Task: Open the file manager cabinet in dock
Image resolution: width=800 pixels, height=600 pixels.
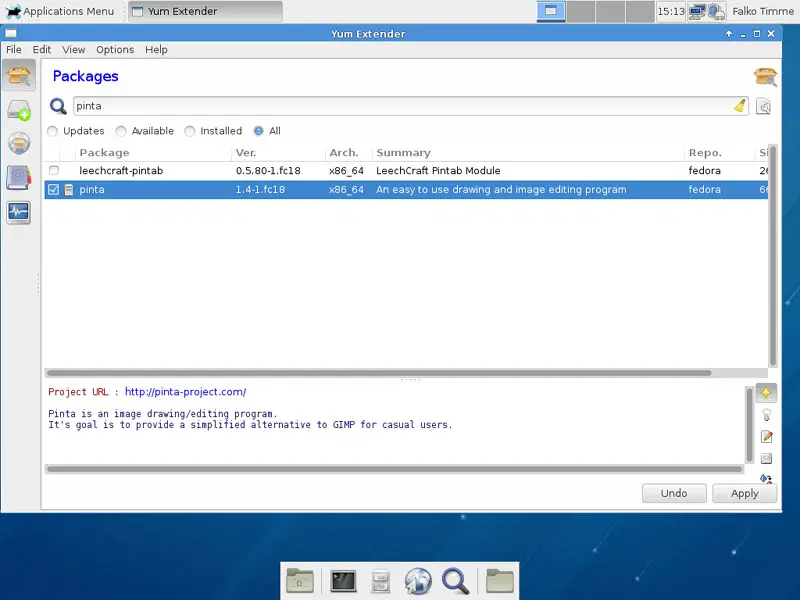Action: click(380, 581)
